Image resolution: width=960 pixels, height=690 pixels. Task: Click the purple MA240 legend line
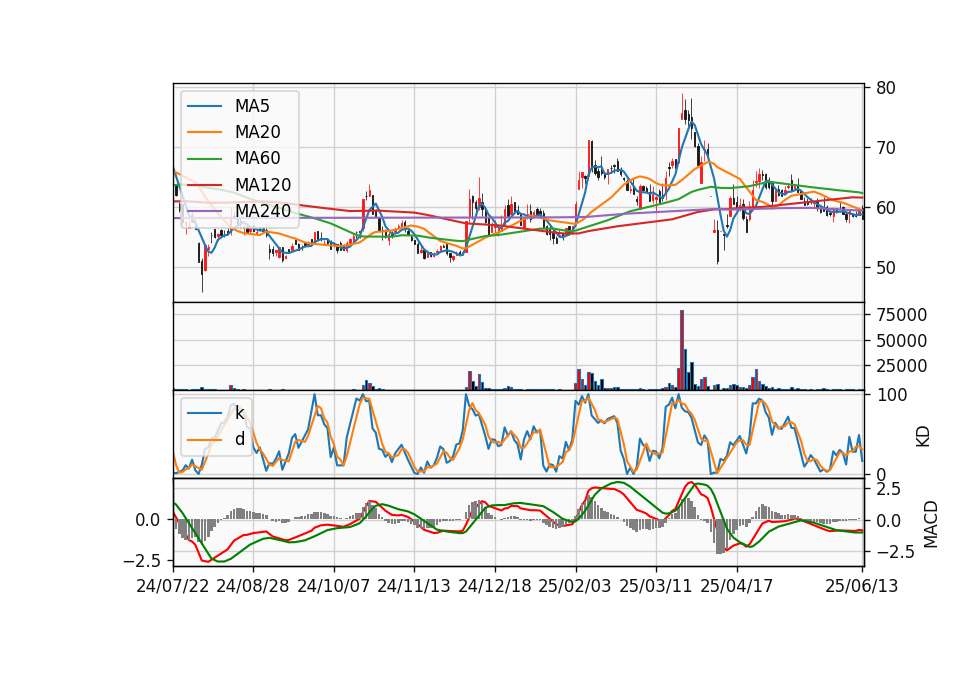click(x=204, y=211)
